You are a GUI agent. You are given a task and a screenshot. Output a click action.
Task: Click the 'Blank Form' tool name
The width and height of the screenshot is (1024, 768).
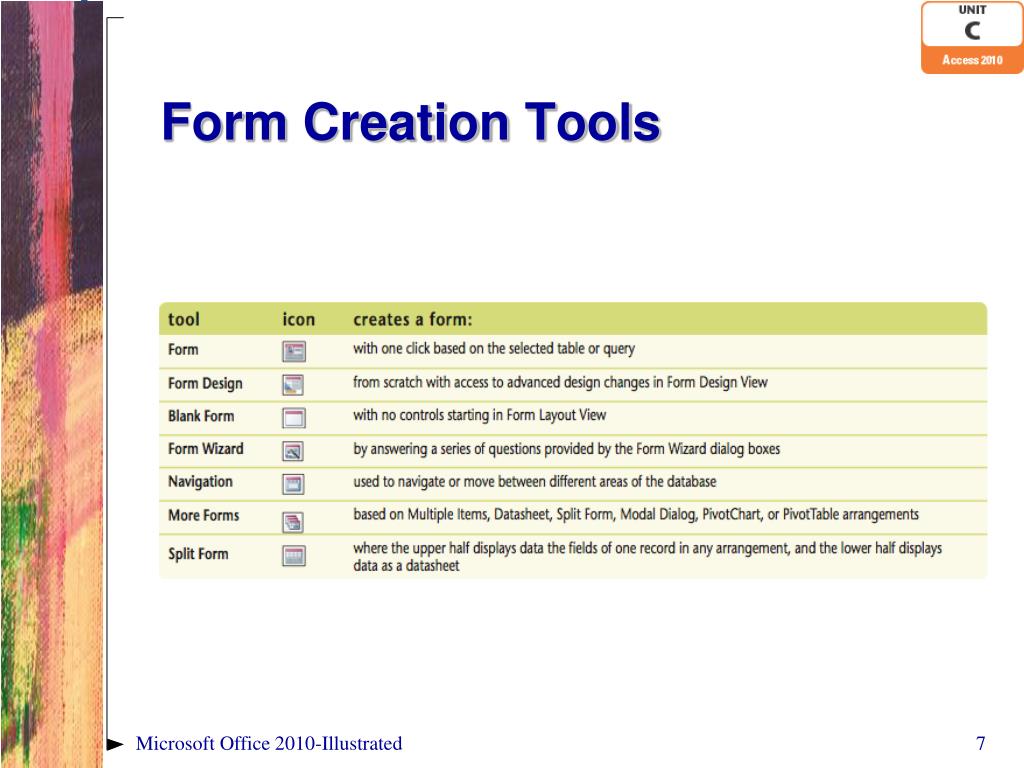pyautogui.click(x=201, y=416)
